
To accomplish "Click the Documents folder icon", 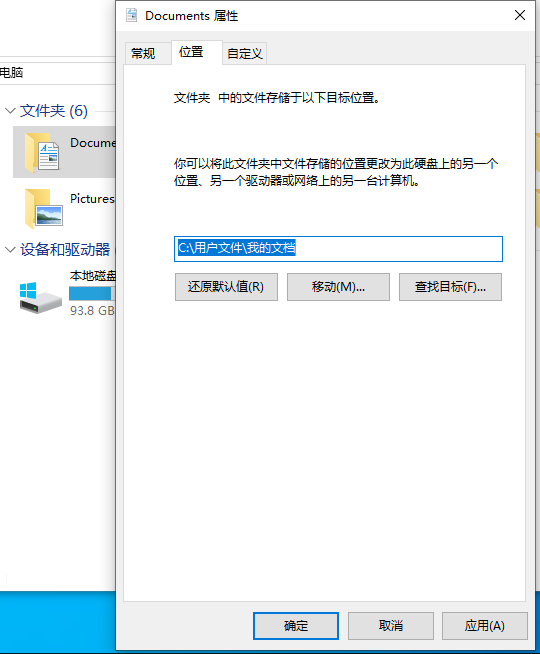I will pyautogui.click(x=42, y=152).
